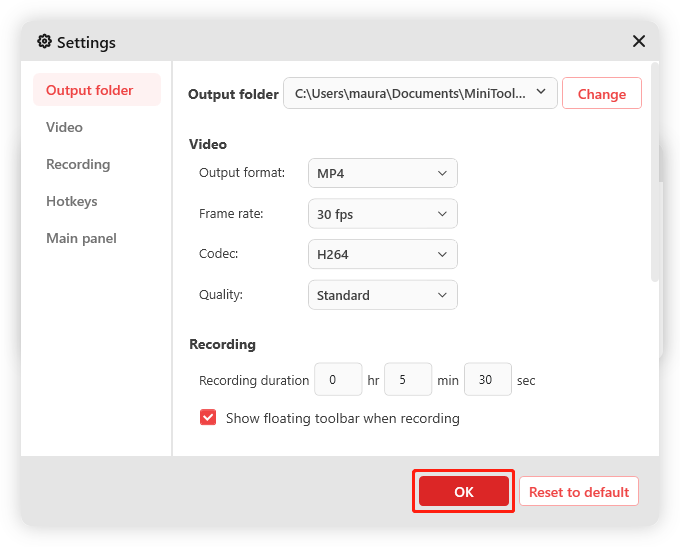Confirm settings with OK button

click(x=464, y=491)
